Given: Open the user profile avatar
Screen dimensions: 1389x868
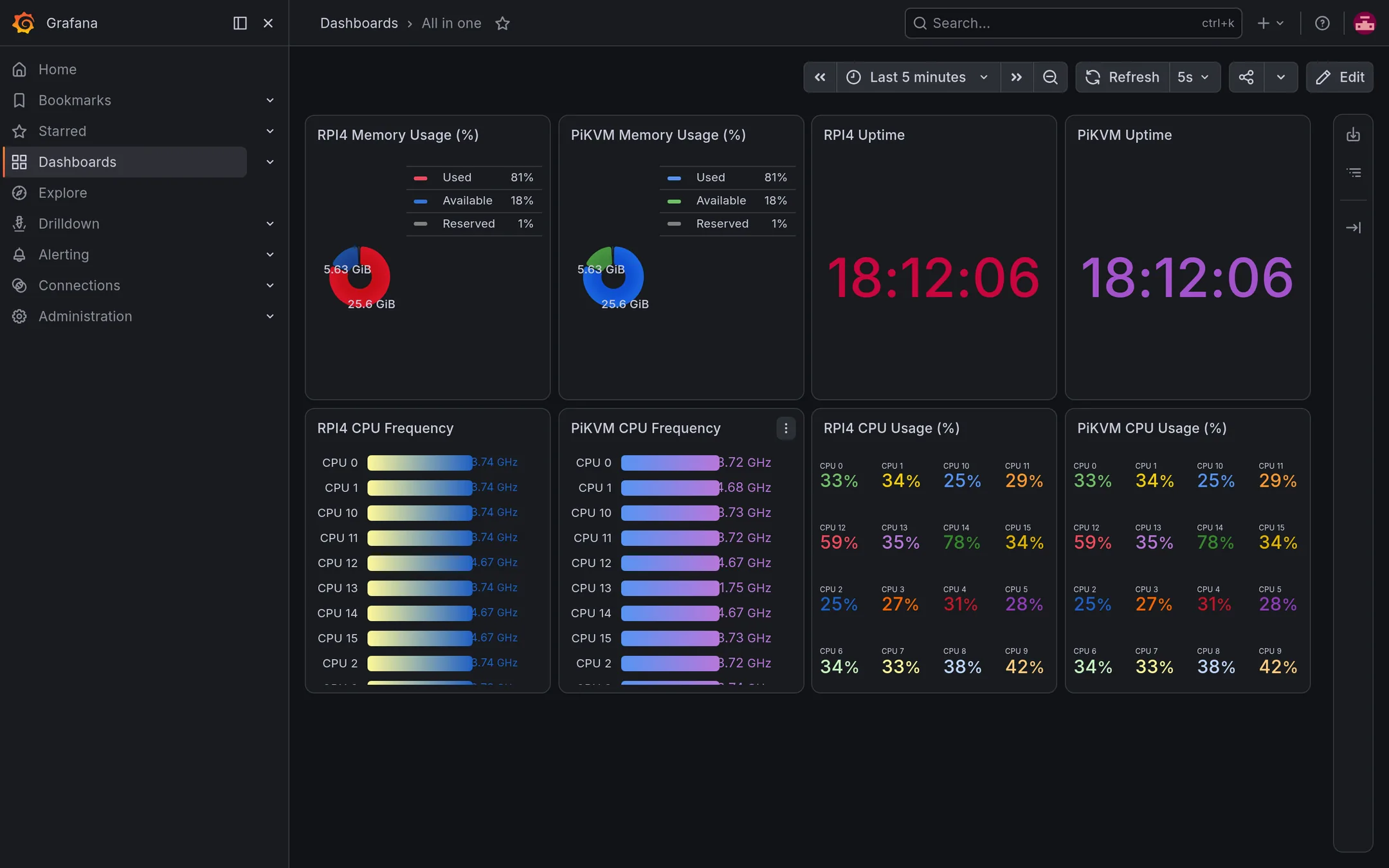Looking at the screenshot, I should pos(1365,23).
